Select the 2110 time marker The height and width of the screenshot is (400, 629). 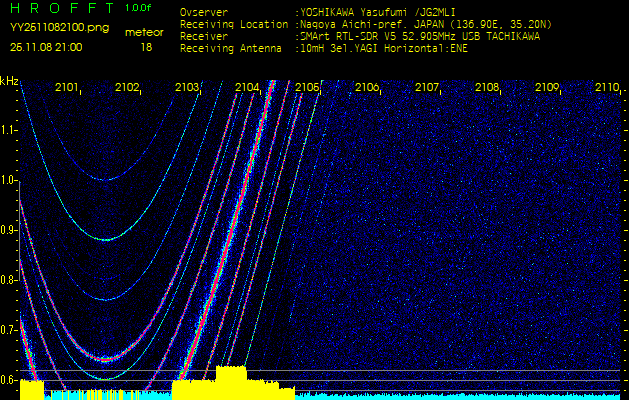[607, 88]
